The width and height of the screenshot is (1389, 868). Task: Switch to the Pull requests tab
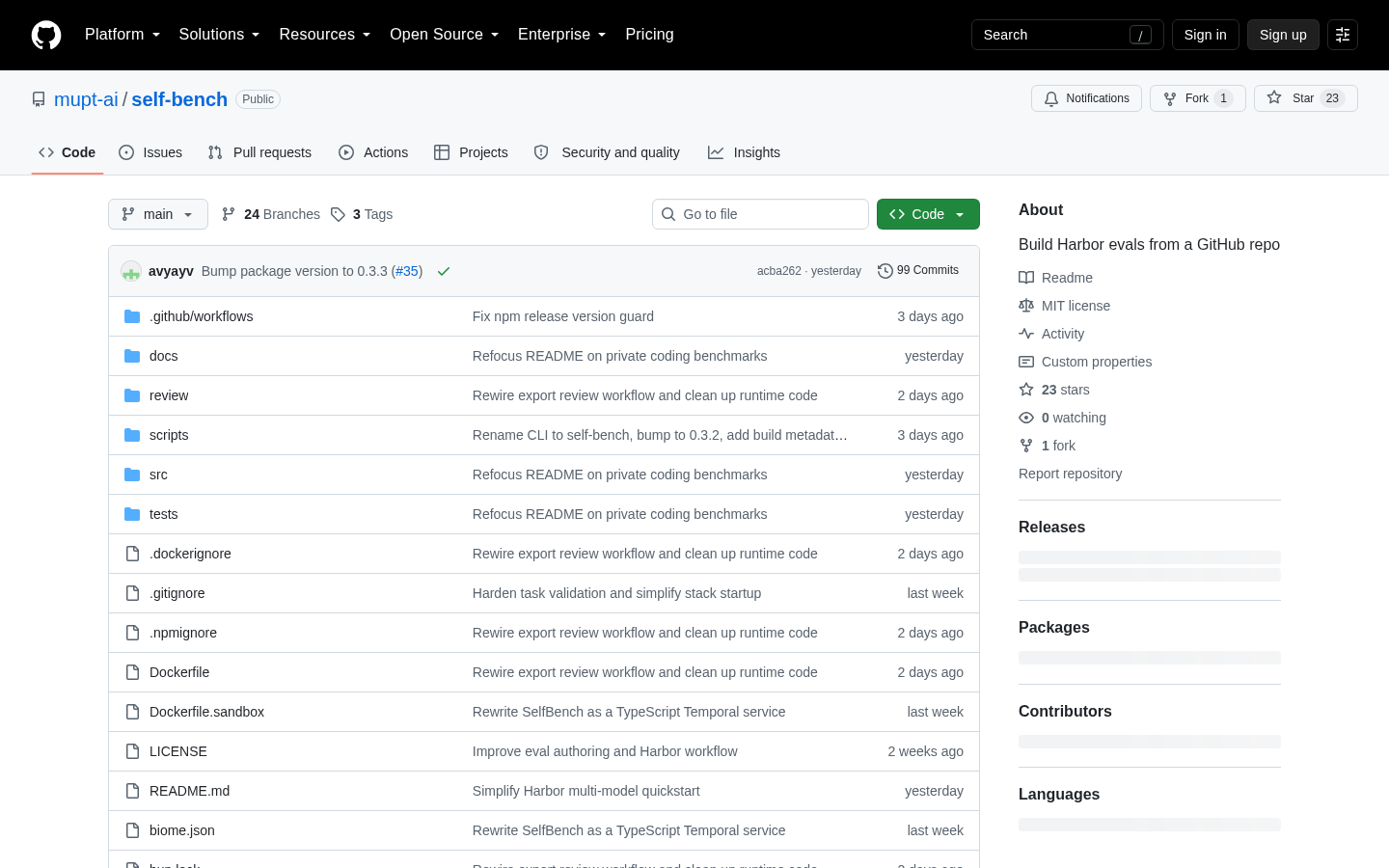point(259,152)
